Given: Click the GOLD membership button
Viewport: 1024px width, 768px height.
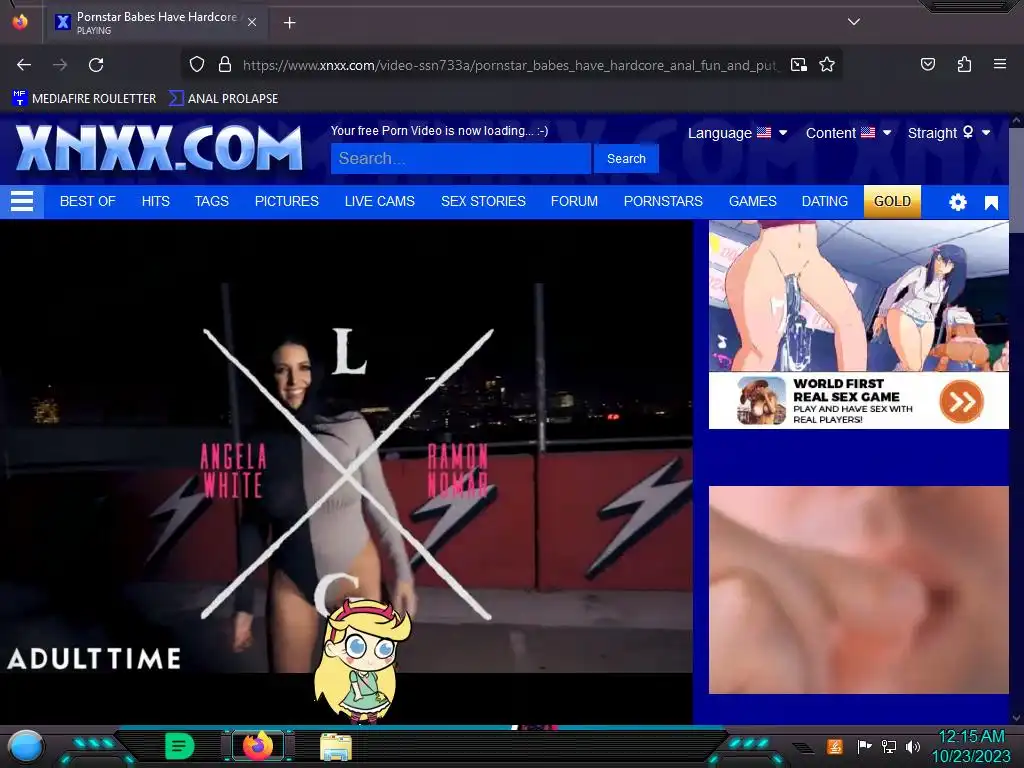Looking at the screenshot, I should click(x=892, y=201).
